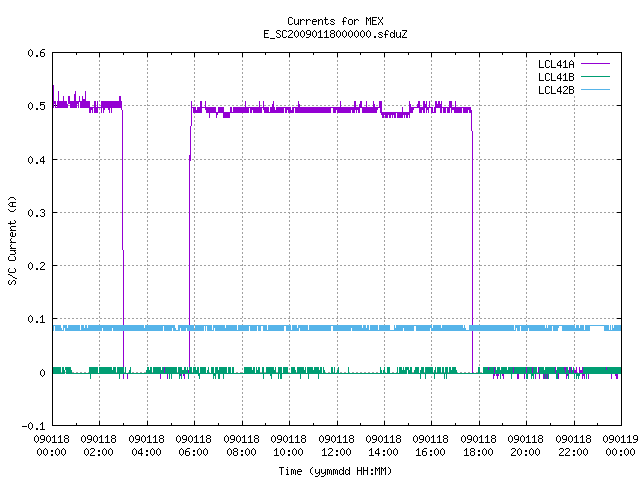Click the LCL41A falling edge before 18:00
This screenshot has height=480, width=640.
(x=472, y=241)
